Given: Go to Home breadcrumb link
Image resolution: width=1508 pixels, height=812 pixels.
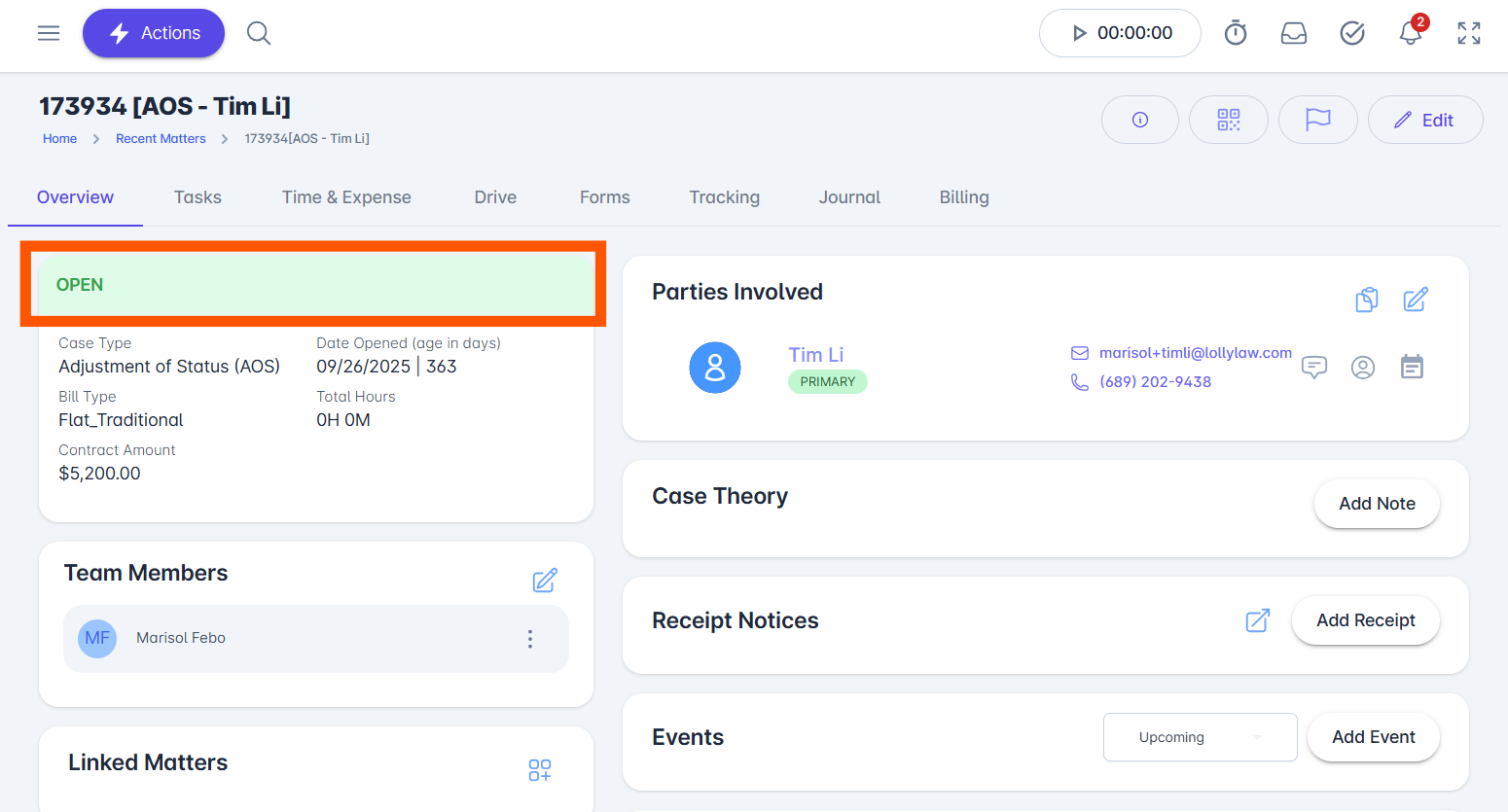Looking at the screenshot, I should click(59, 139).
